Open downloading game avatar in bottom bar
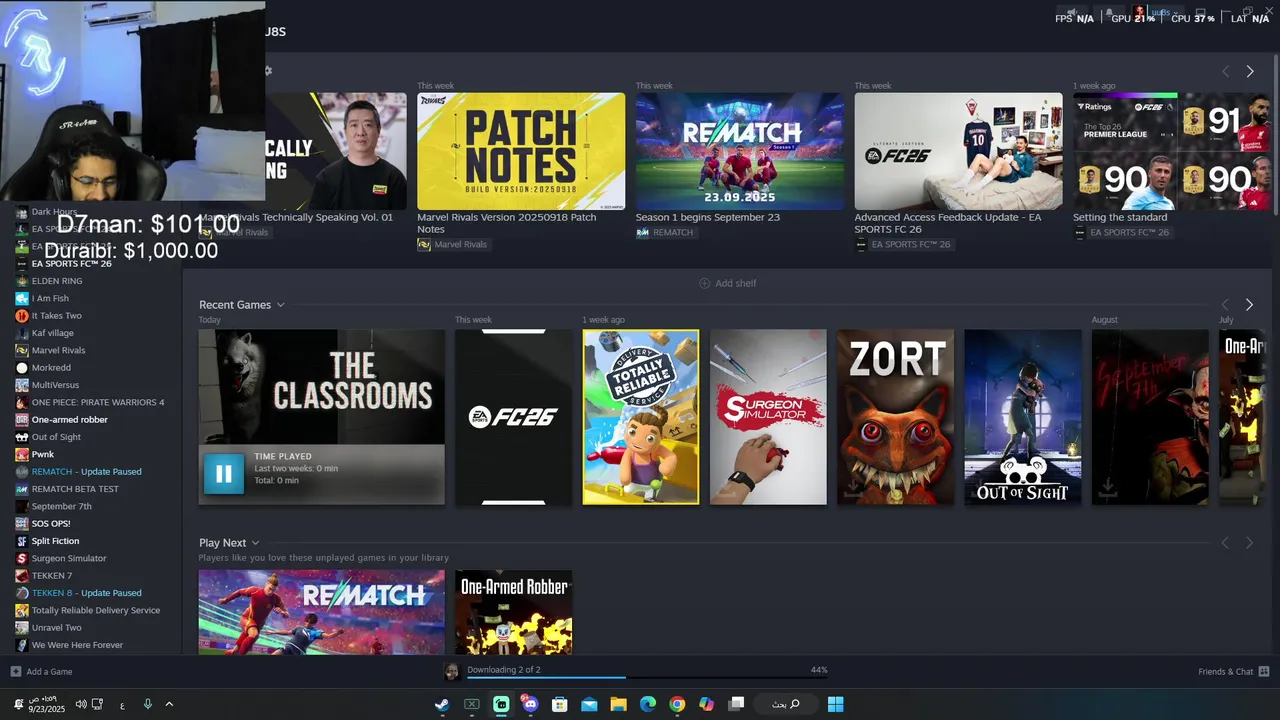Image resolution: width=1280 pixels, height=720 pixels. 452,671
